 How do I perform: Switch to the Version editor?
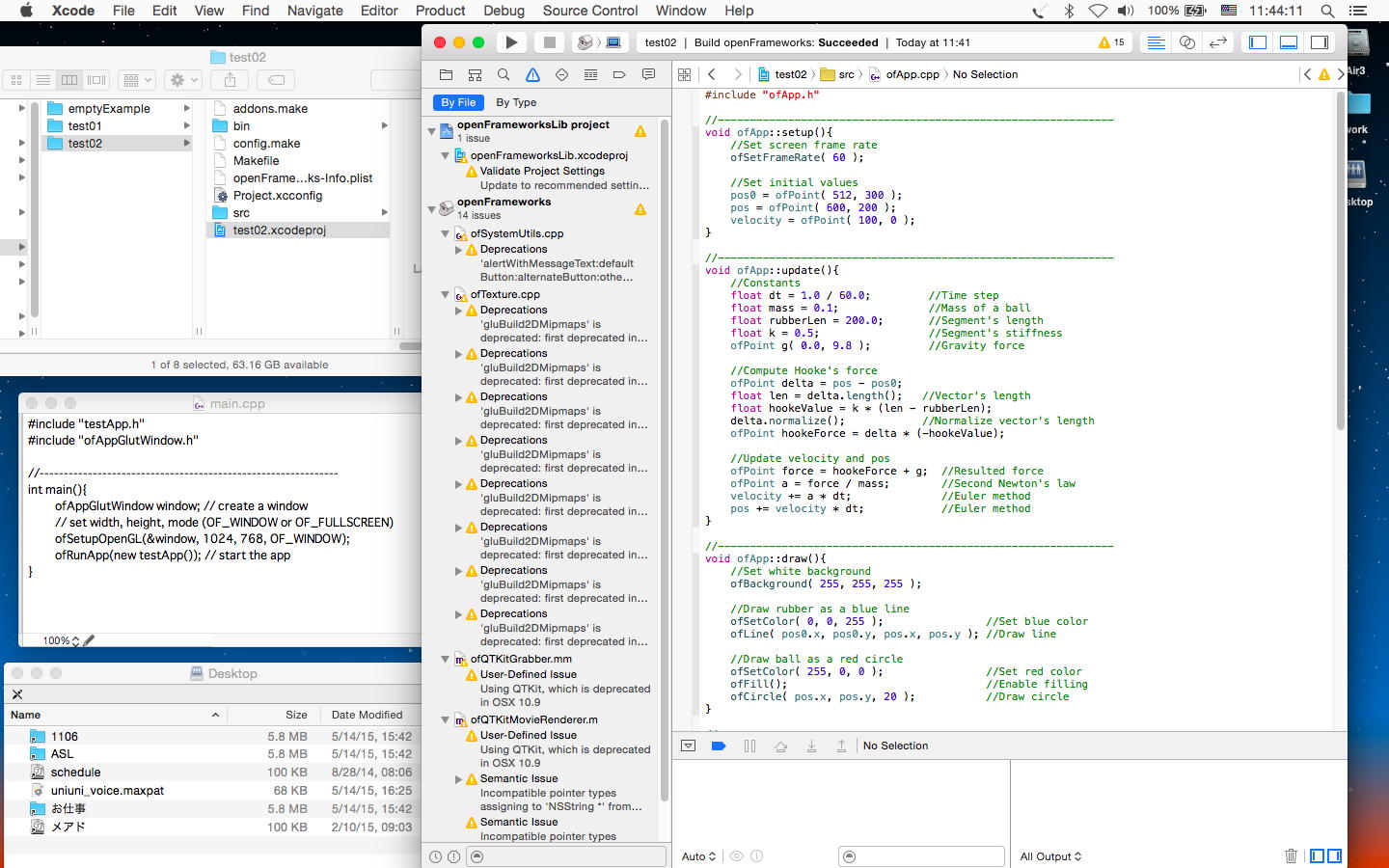[1218, 42]
